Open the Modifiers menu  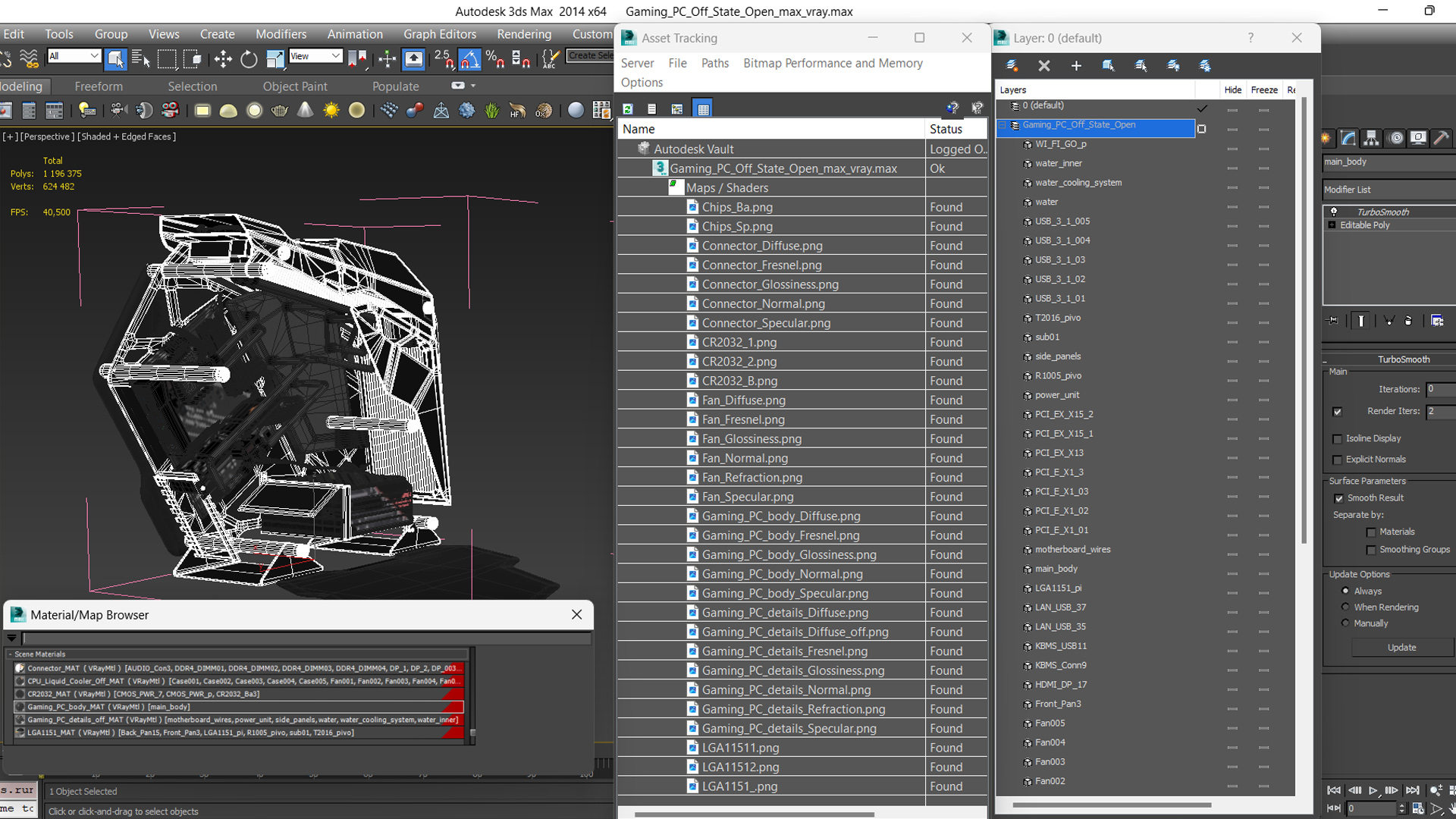[281, 34]
